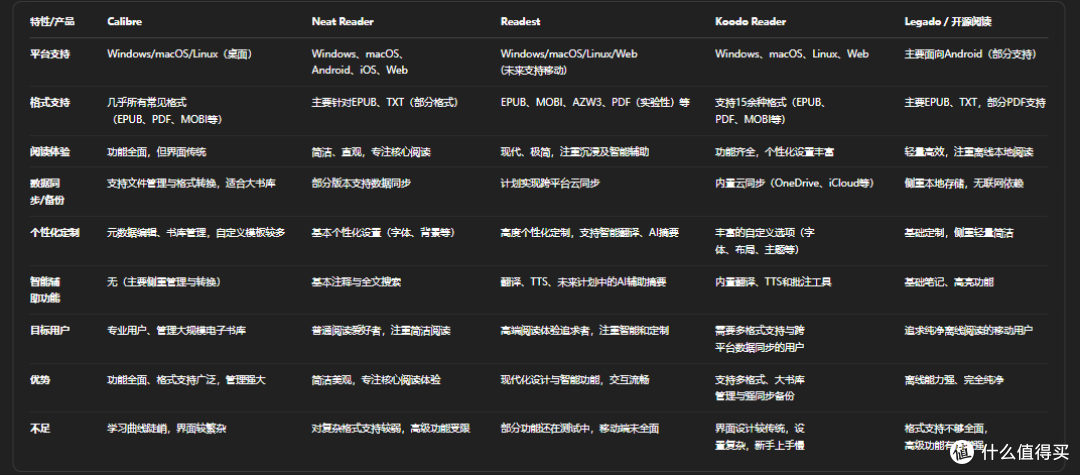Viewport: 1080px width, 475px height.
Task: Click cell '学习曲线陡峭,界面较繁杂'
Action: (167, 428)
